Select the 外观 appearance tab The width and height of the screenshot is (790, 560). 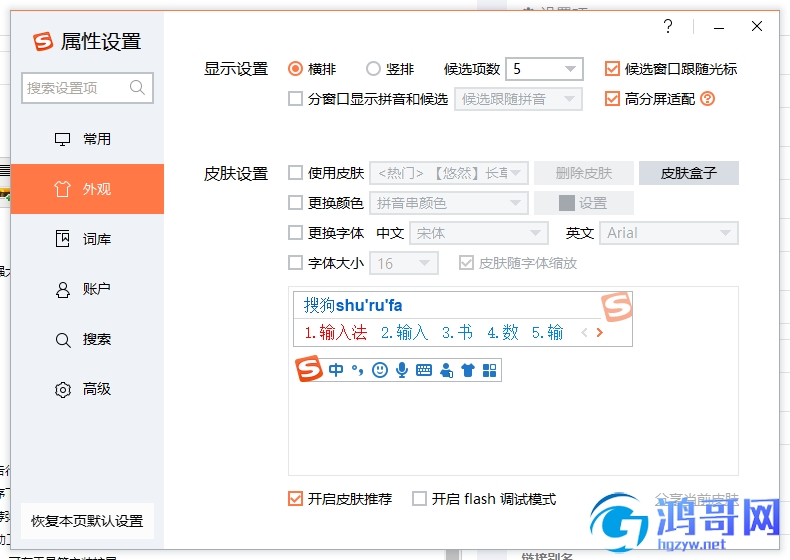tap(87, 189)
